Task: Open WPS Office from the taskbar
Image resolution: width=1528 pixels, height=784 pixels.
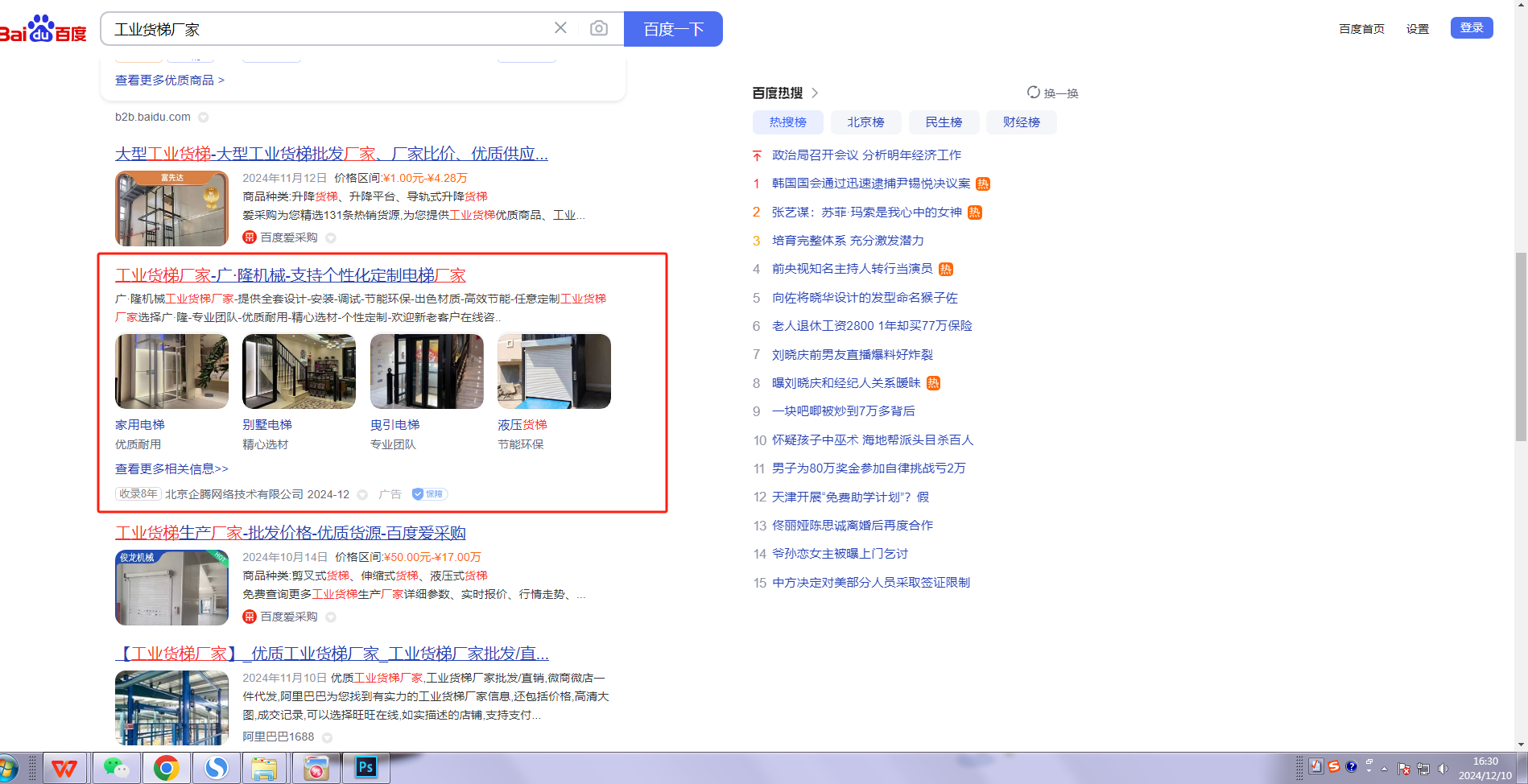Action: coord(65,768)
